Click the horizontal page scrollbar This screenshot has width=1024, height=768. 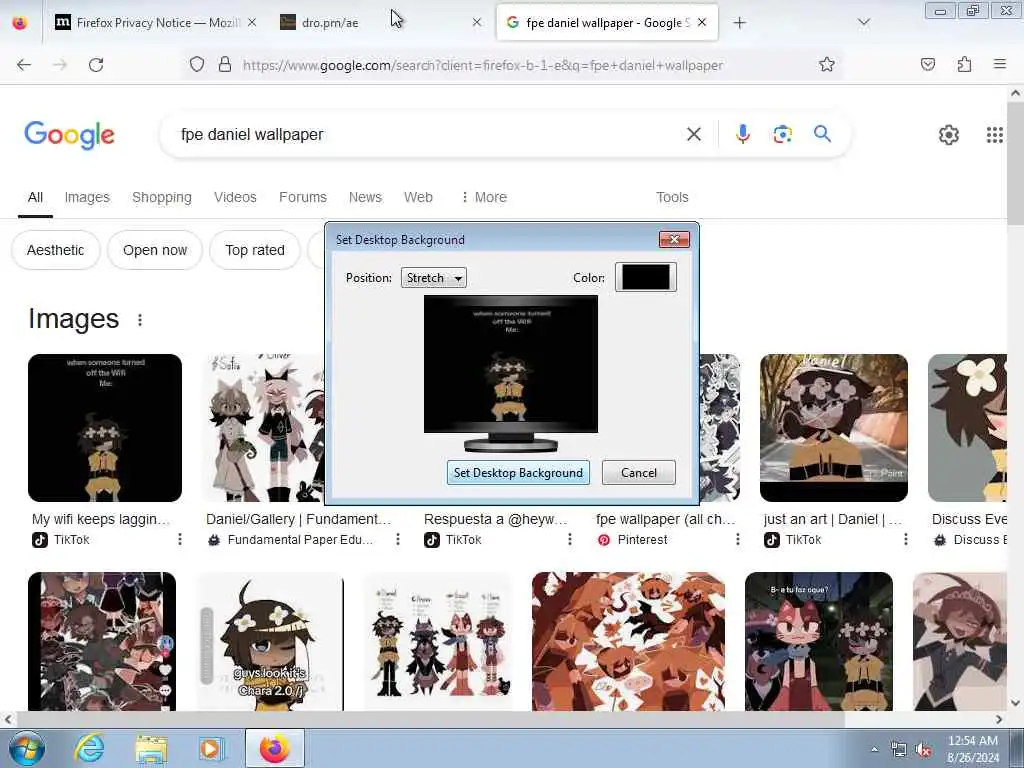[x=431, y=719]
